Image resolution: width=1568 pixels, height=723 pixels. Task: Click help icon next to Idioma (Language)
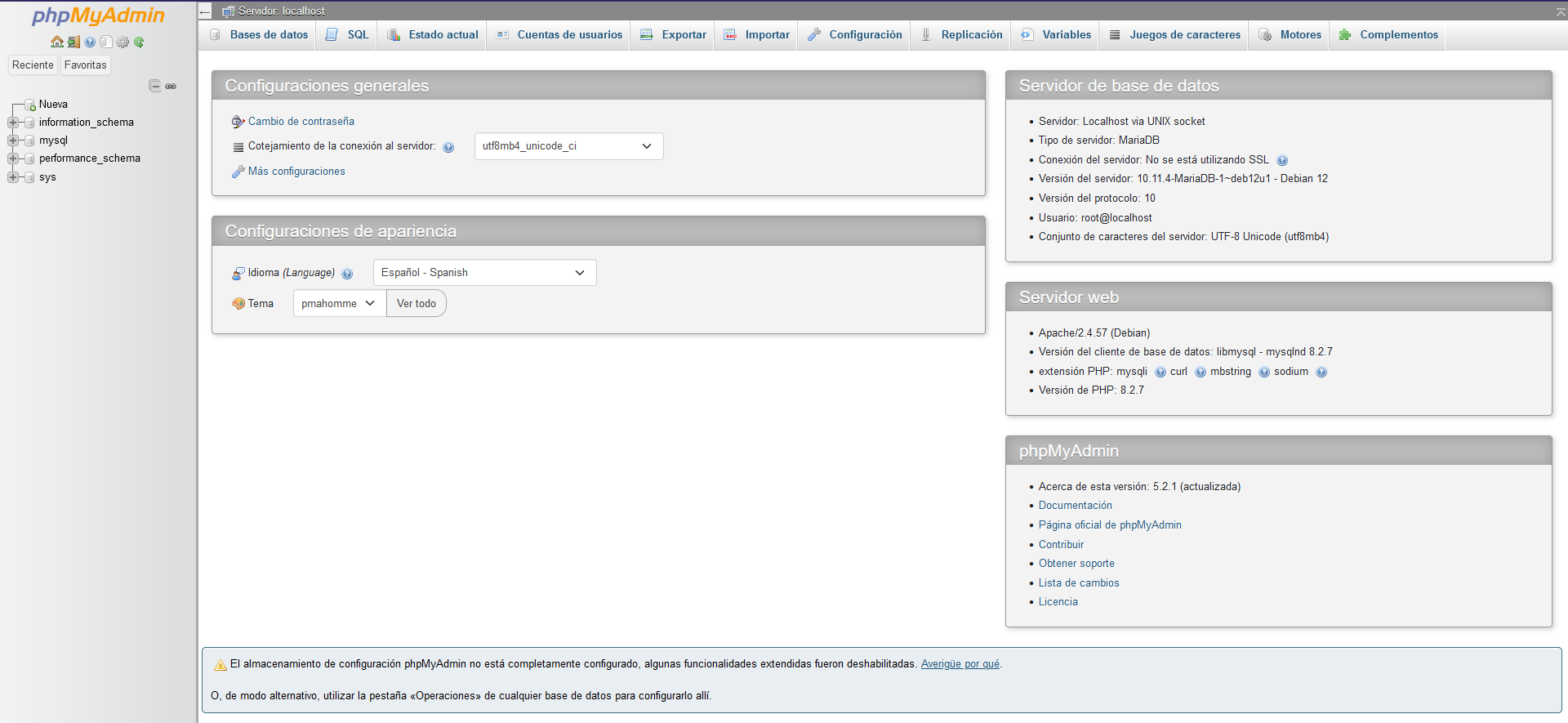pyautogui.click(x=347, y=274)
